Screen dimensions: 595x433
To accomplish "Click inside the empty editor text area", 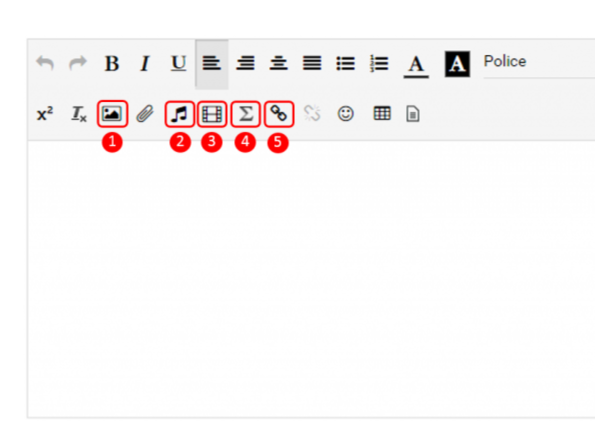I will coord(311,279).
